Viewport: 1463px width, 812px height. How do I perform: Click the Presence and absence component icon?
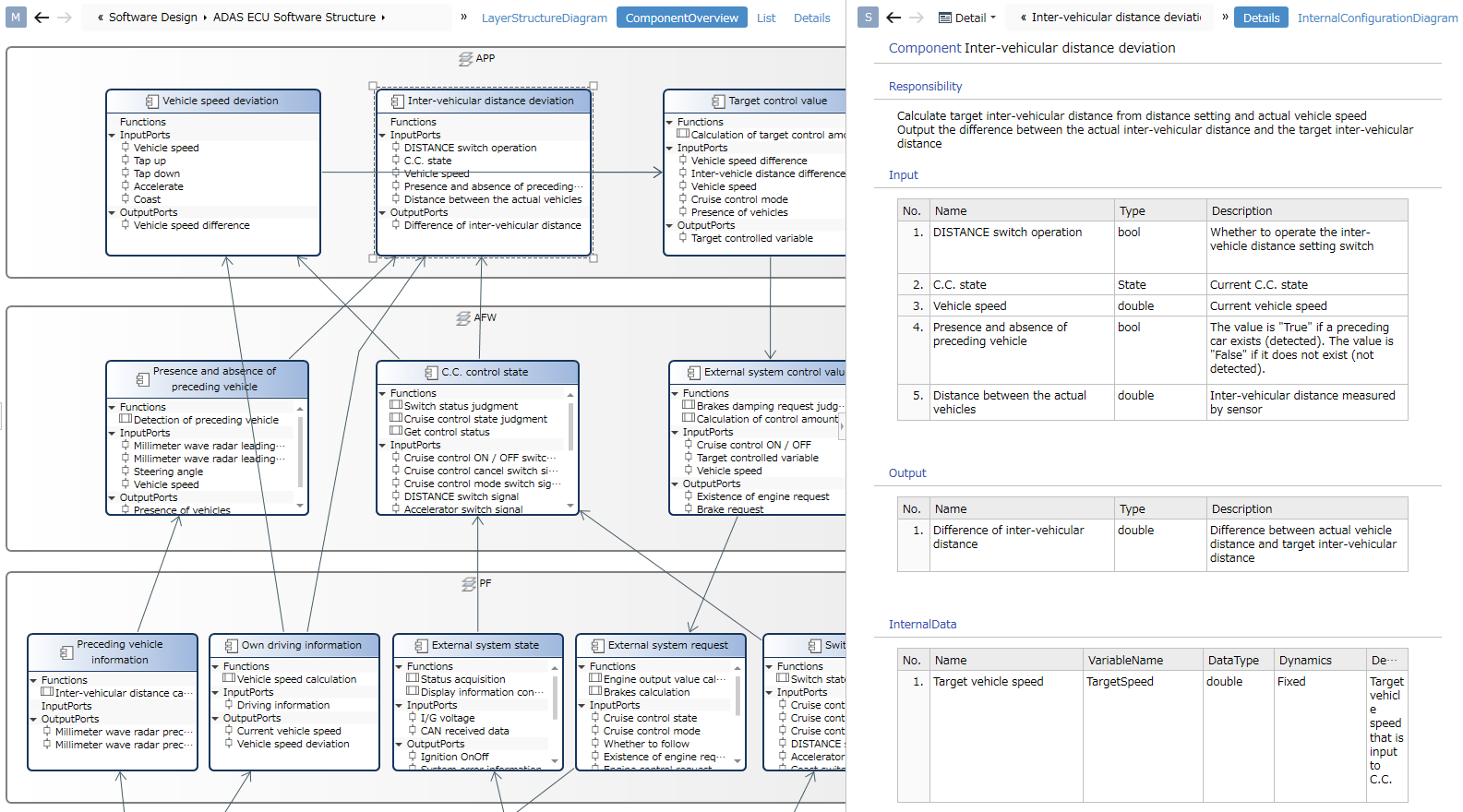tap(142, 379)
